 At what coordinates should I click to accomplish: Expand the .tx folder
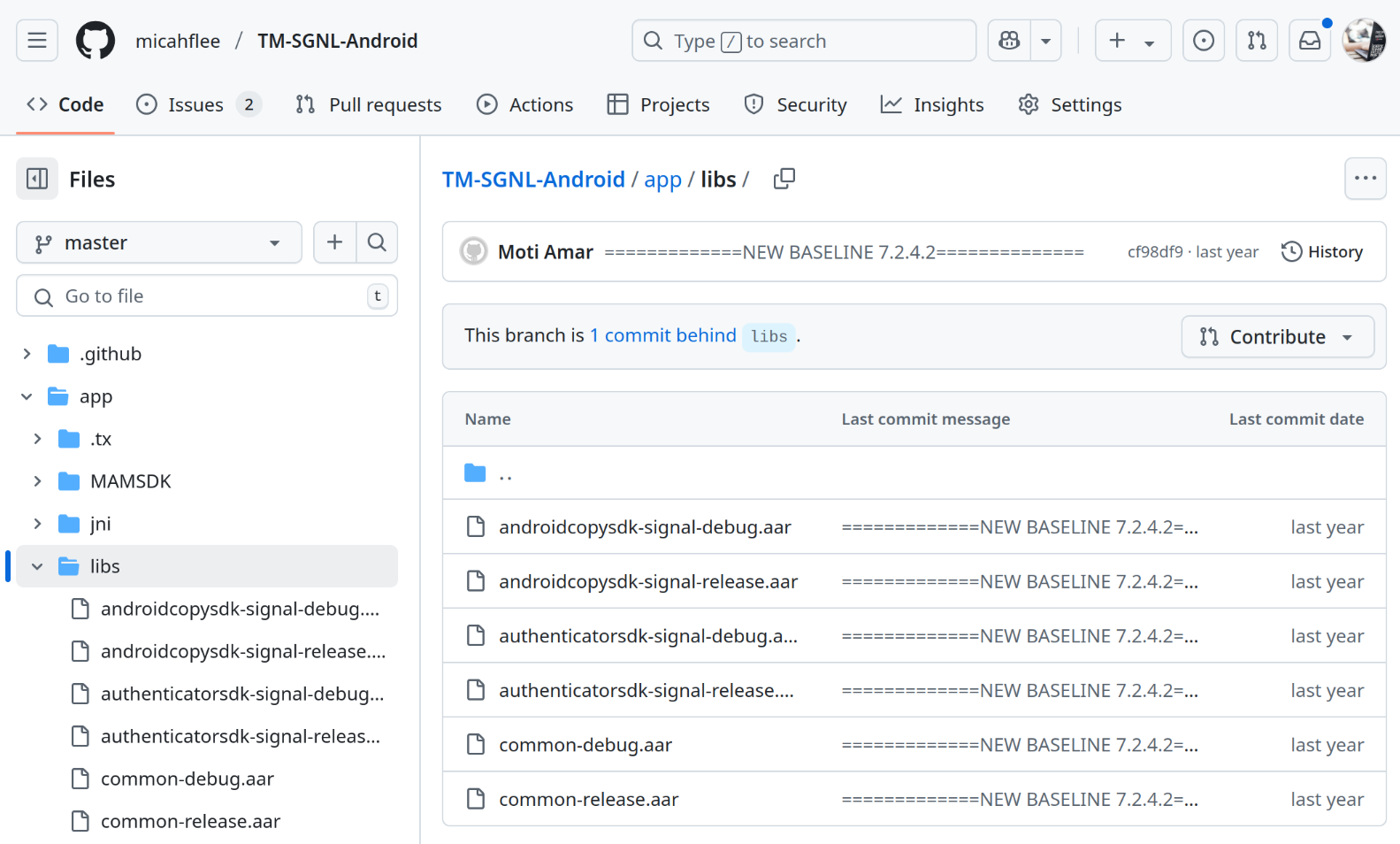point(37,439)
